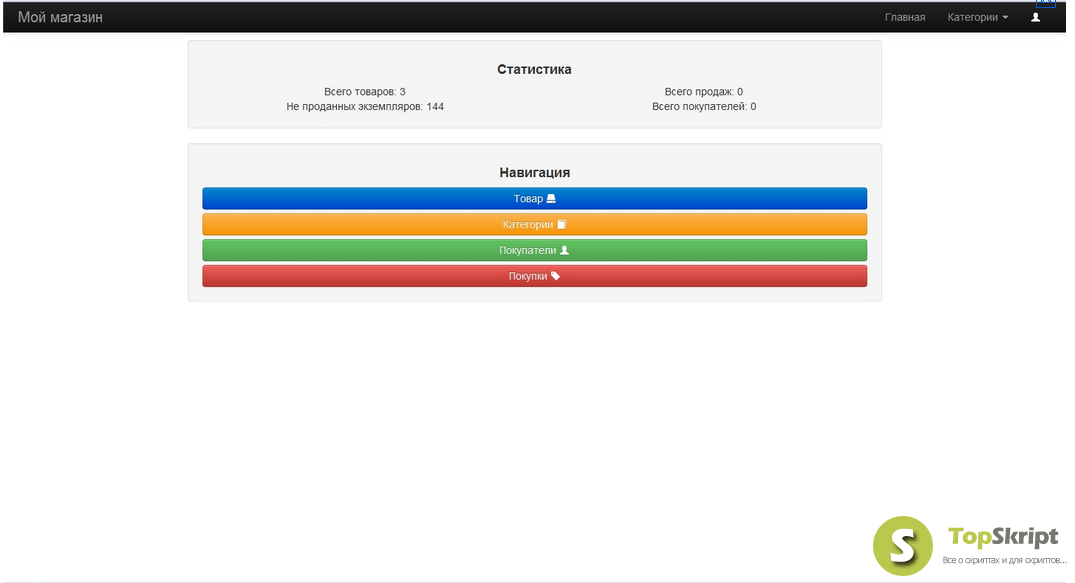Click the Всего покупателей: 0 text
The image size is (1075, 583).
click(703, 106)
